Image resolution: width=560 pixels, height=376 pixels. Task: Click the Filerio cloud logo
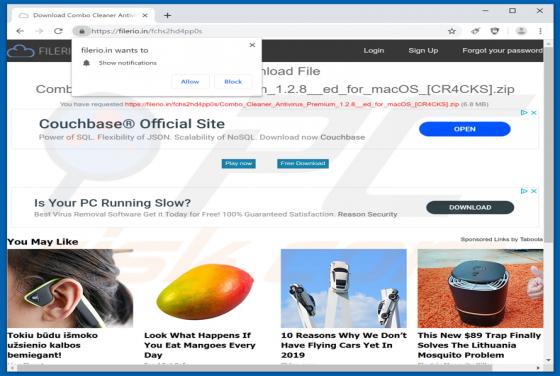tap(21, 51)
